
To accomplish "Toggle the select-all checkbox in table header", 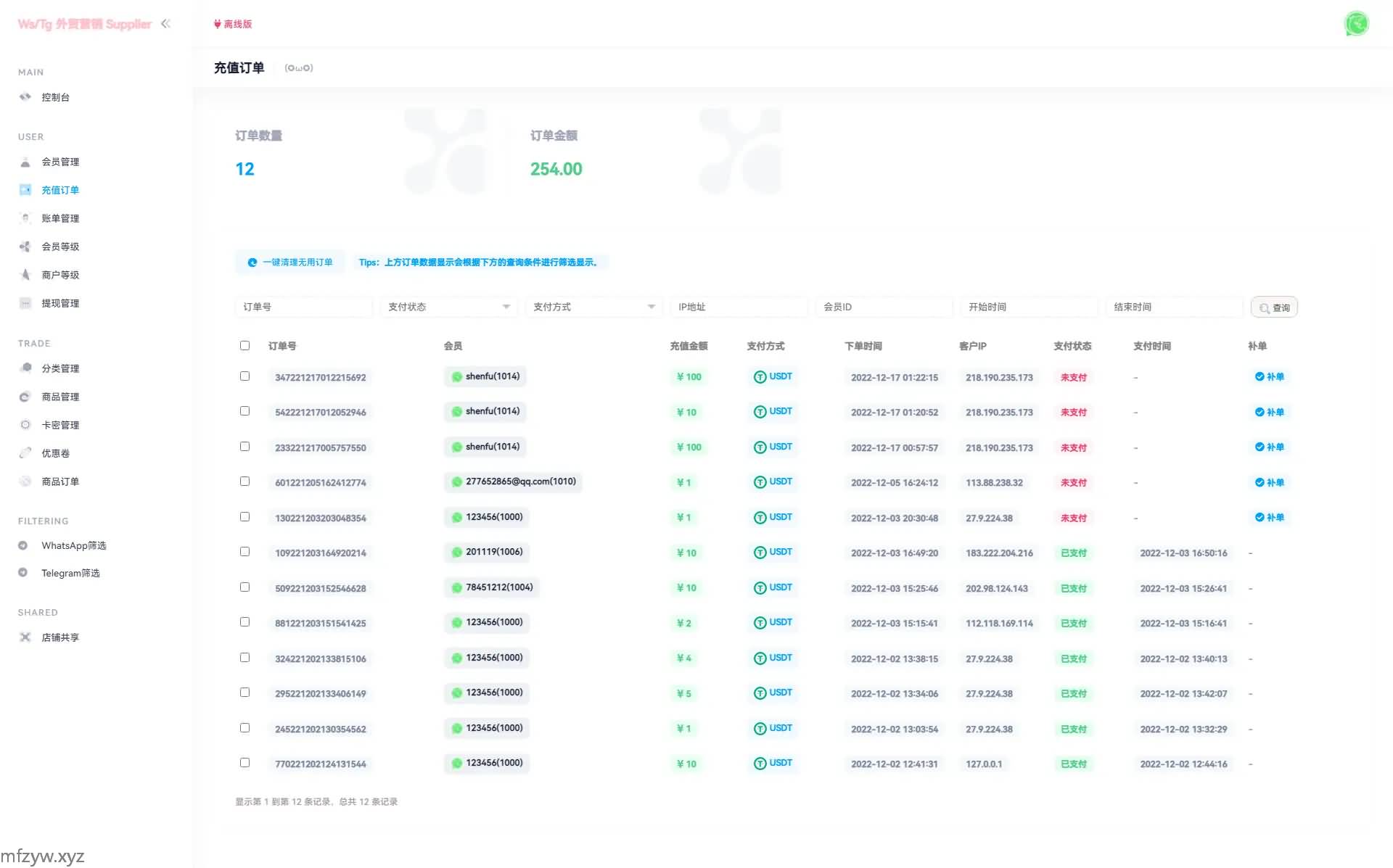I will coord(245,346).
